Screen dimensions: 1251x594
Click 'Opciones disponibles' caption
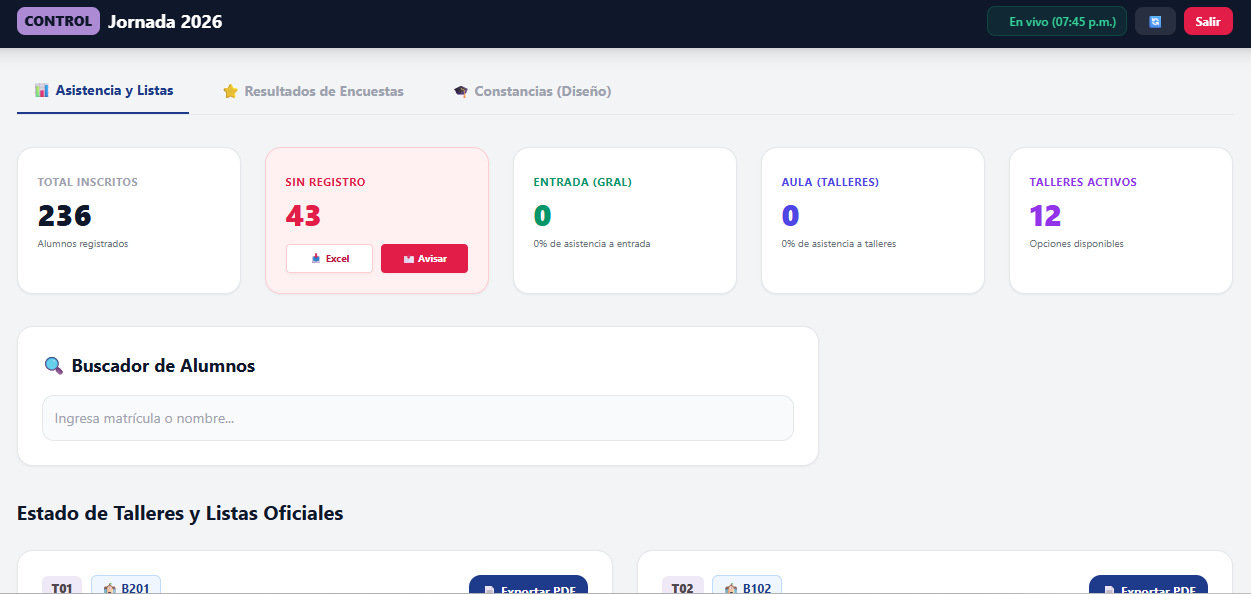(1077, 244)
